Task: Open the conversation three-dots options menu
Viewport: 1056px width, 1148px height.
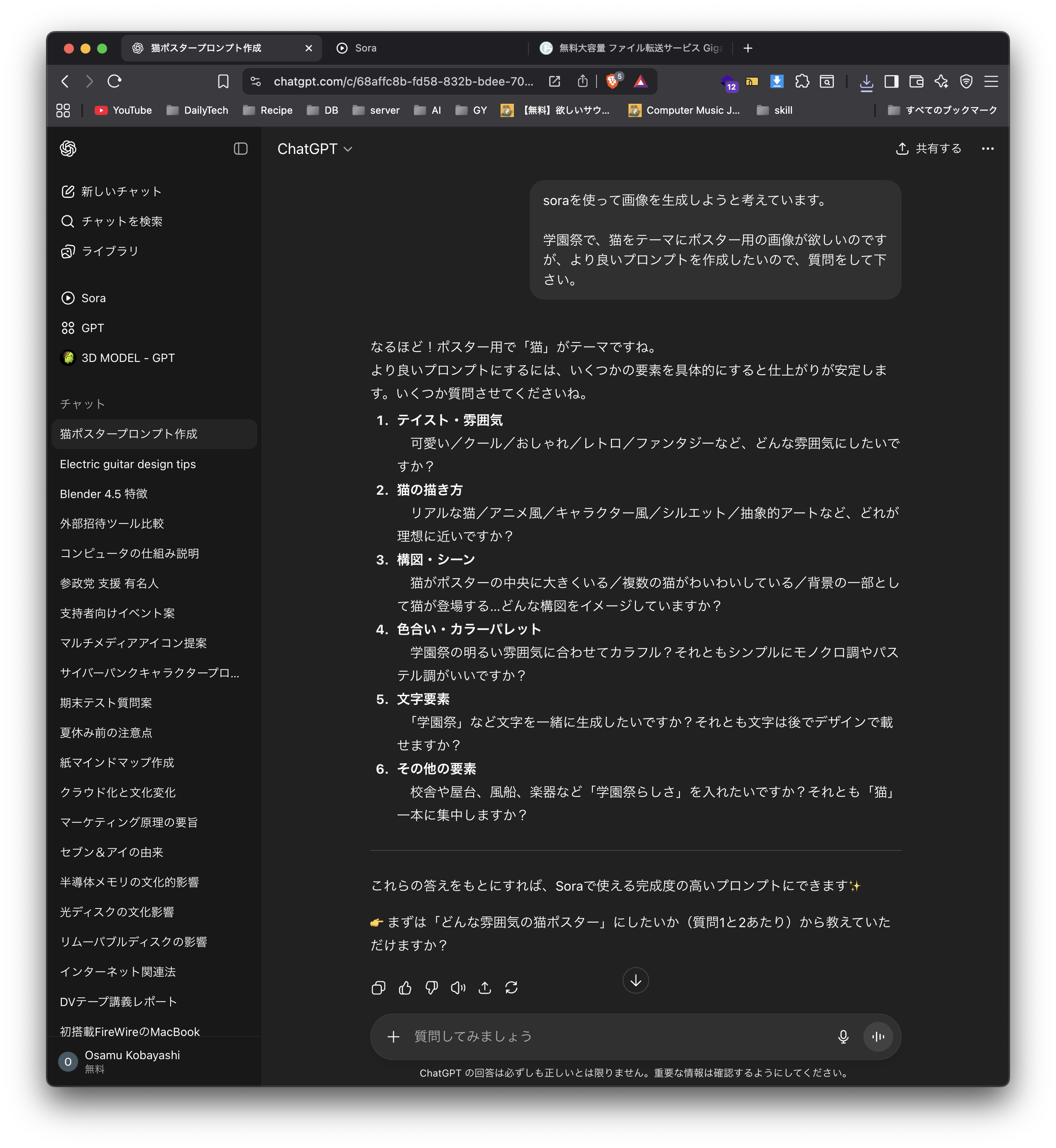Action: pos(988,149)
